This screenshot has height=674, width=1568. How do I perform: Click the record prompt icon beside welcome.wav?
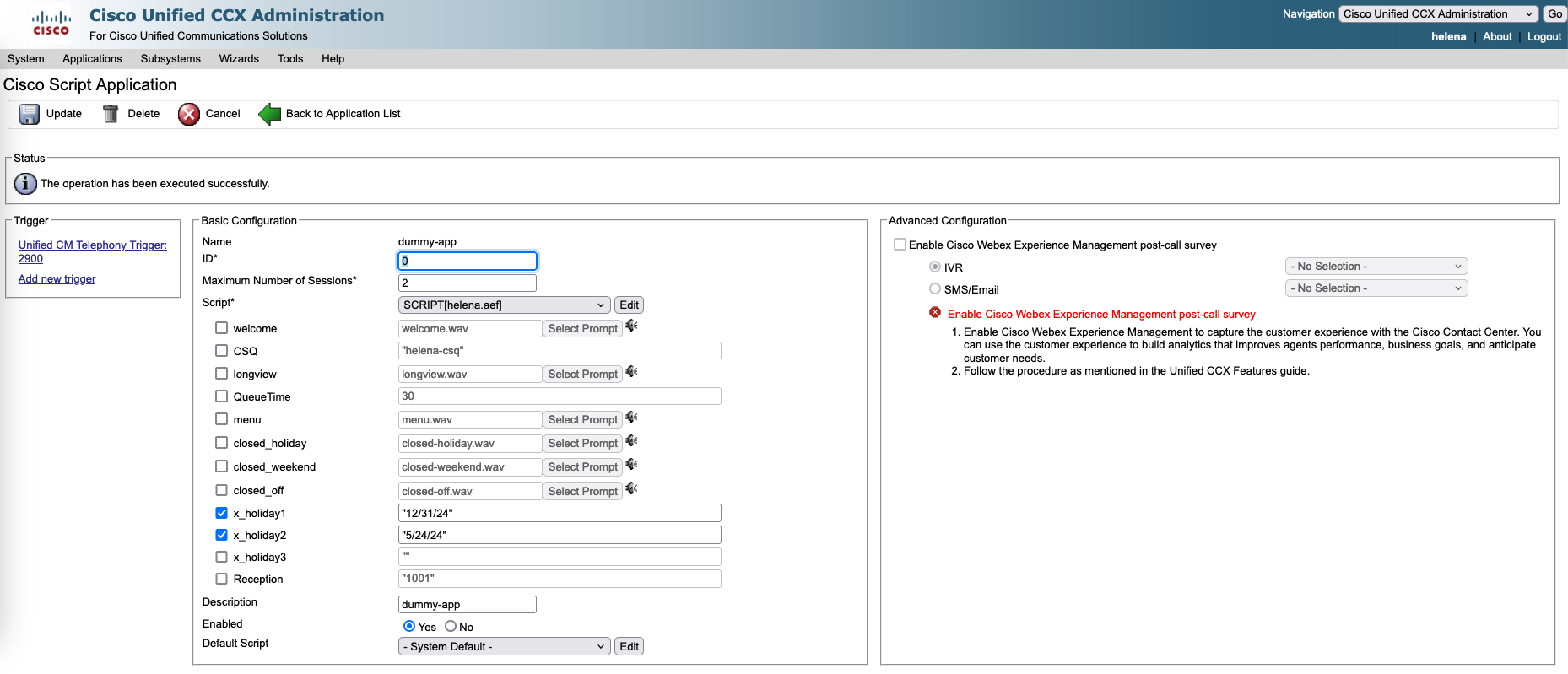tap(631, 326)
